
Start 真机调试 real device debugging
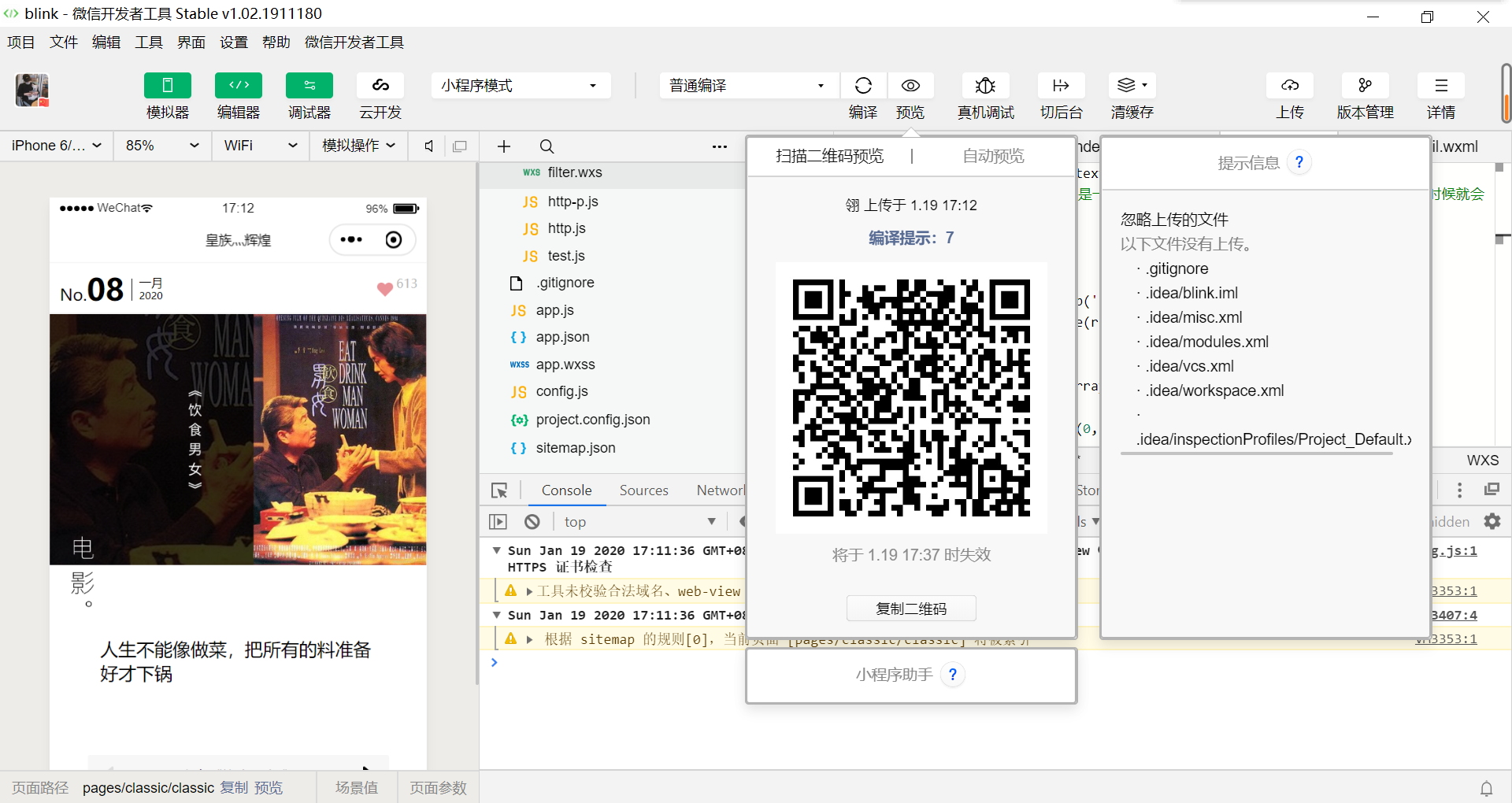(985, 85)
